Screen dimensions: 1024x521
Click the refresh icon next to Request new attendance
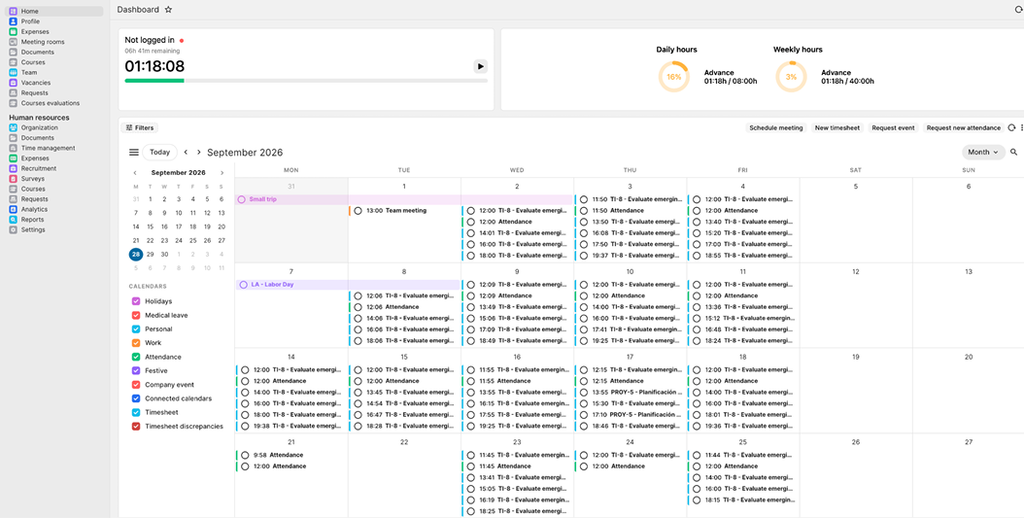(1012, 128)
